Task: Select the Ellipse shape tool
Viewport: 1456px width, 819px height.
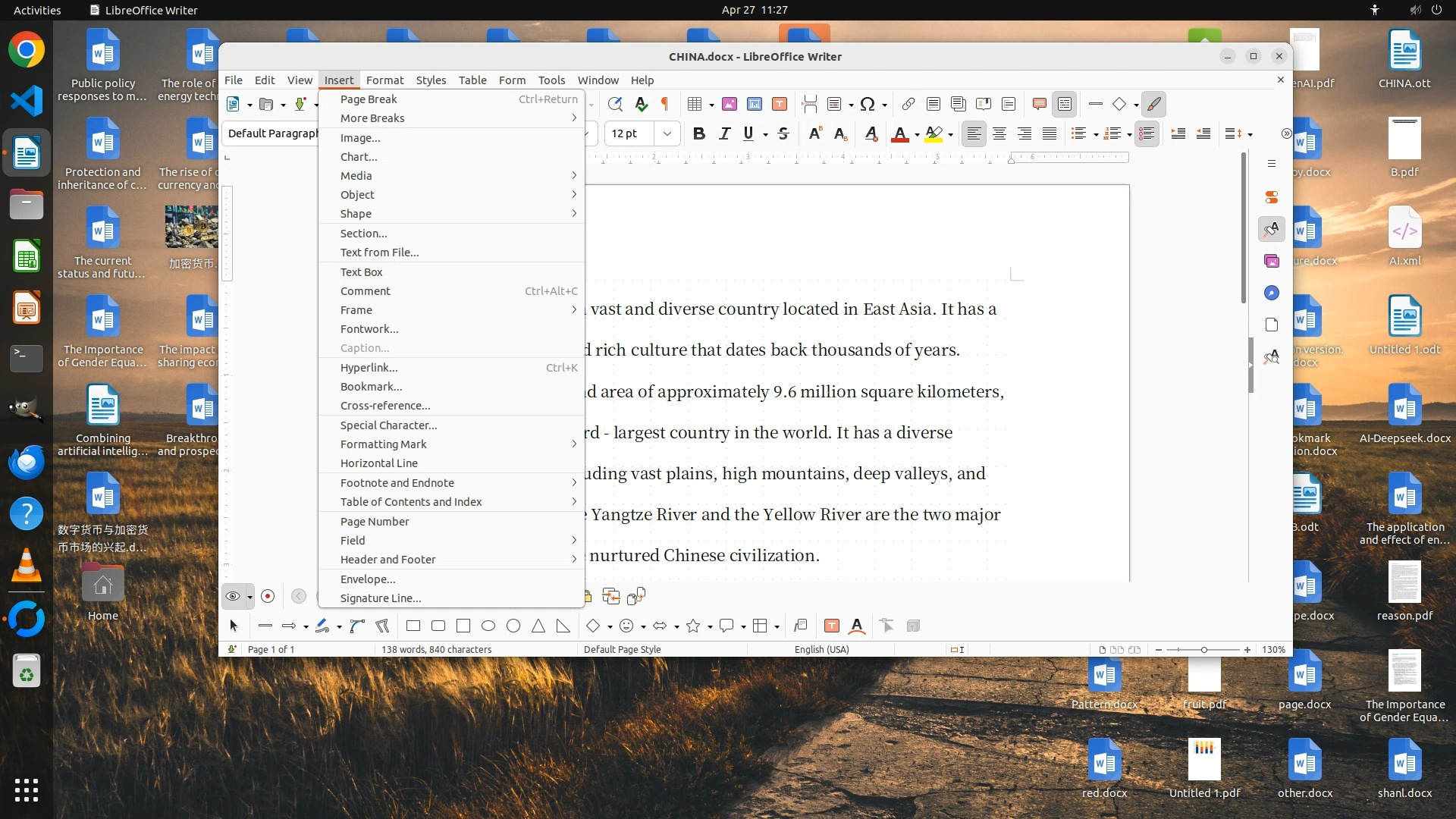Action: click(488, 626)
